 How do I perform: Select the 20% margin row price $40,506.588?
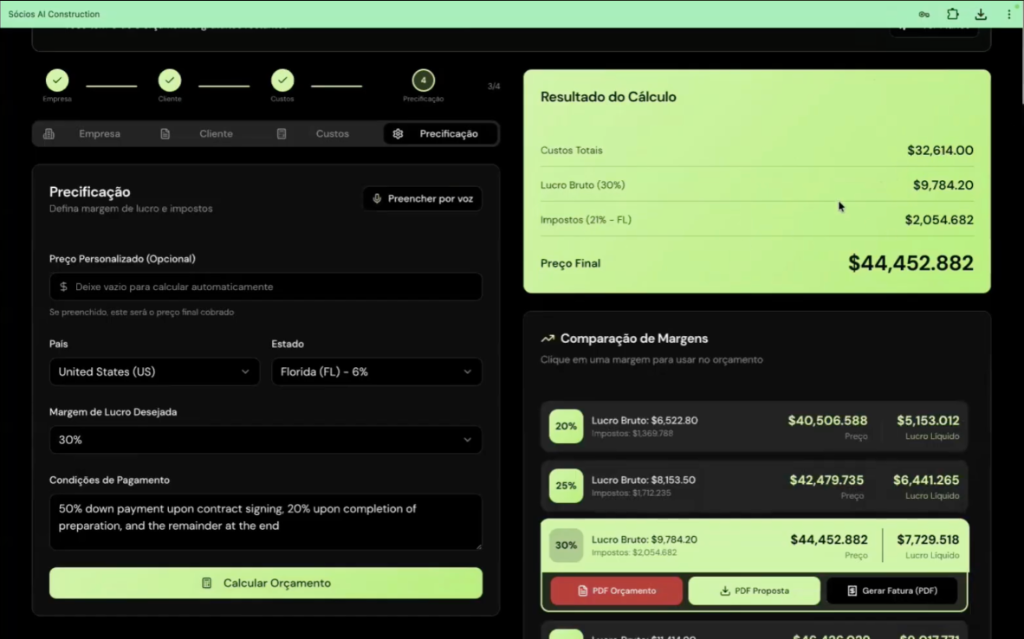827,420
